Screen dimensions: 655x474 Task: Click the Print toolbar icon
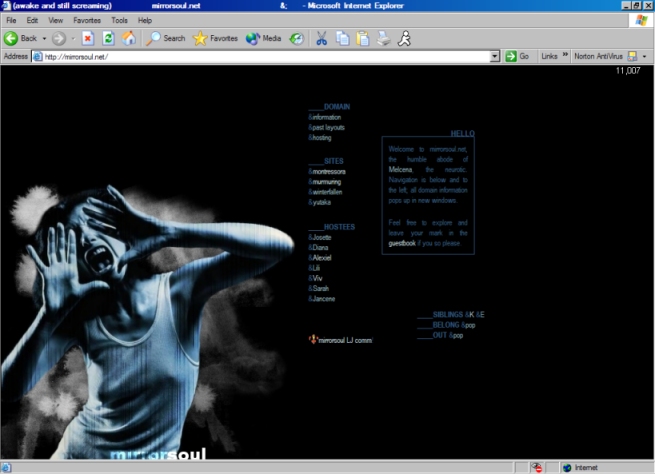click(383, 38)
